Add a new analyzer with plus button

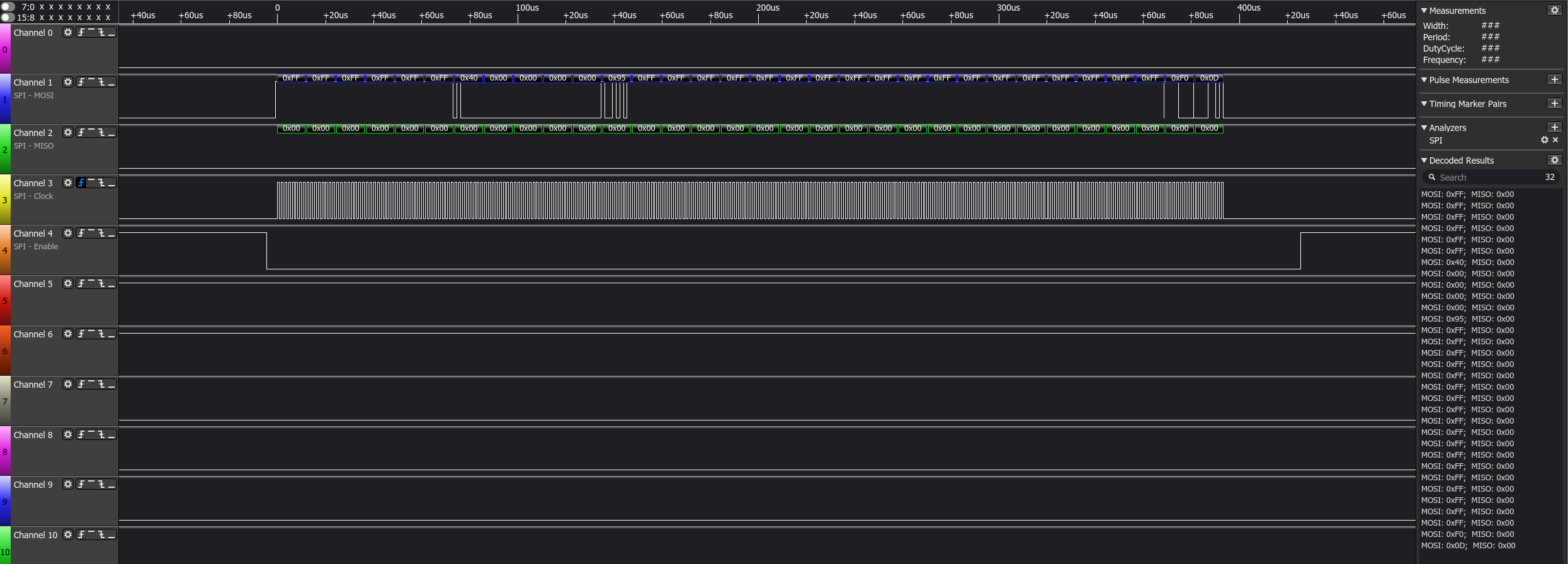1554,128
